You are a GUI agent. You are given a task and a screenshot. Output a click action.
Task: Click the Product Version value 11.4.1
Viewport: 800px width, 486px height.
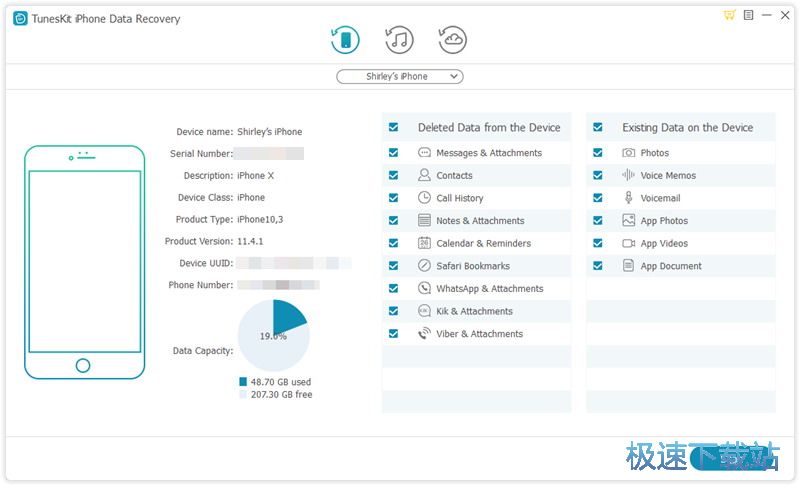coord(250,241)
